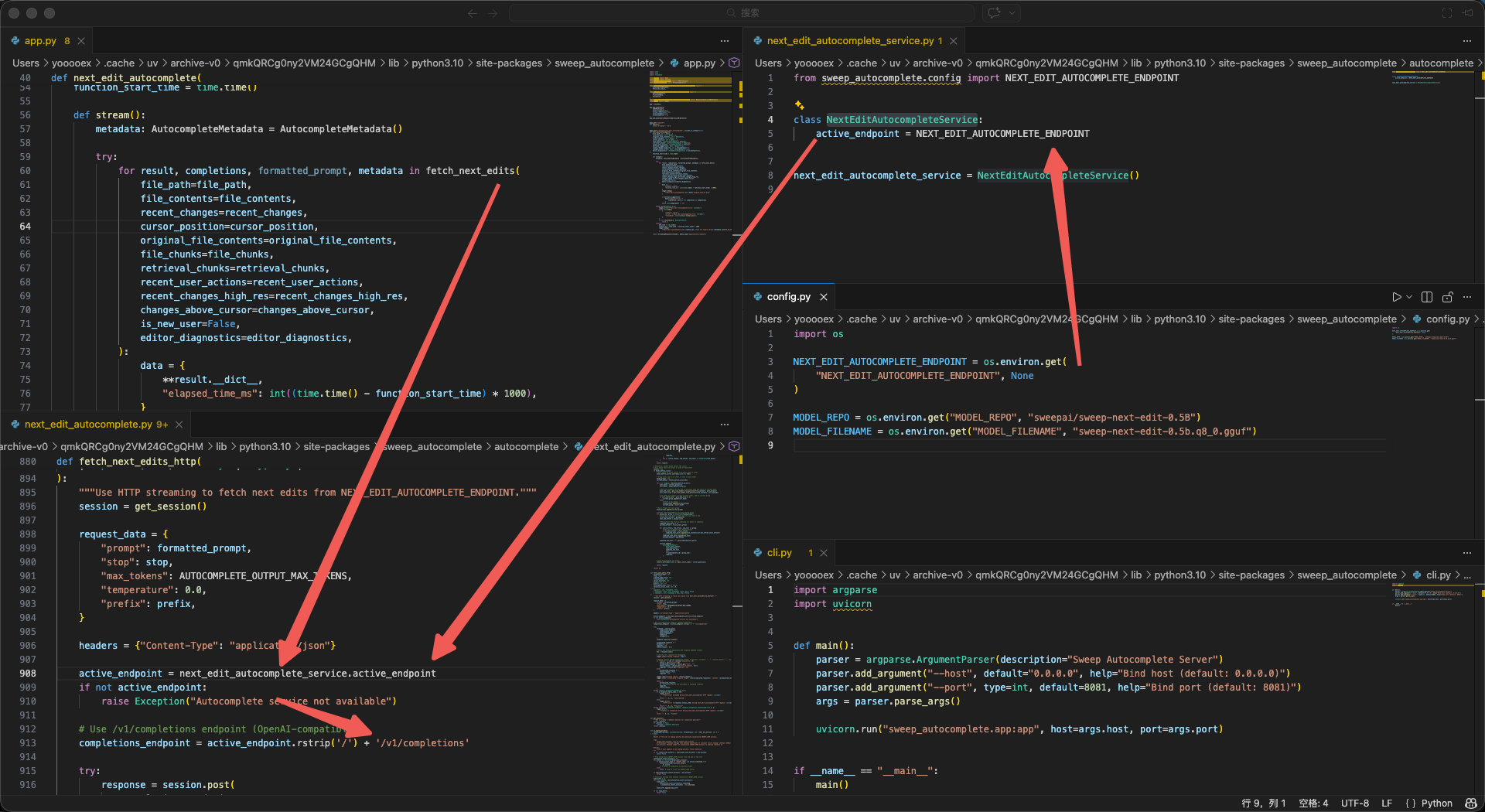Viewport: 1485px width, 812px height.
Task: Toggle the editor group lock icon
Action: 1448,297
